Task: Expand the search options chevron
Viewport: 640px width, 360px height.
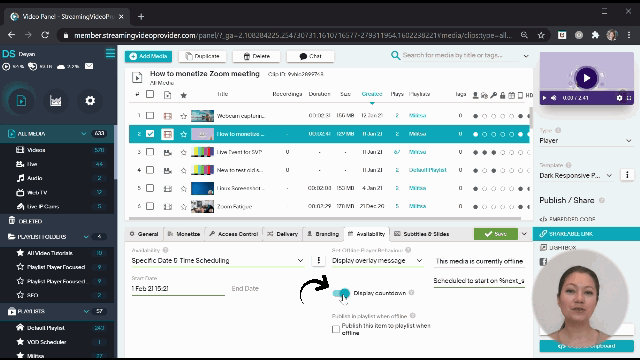Action: (x=526, y=56)
